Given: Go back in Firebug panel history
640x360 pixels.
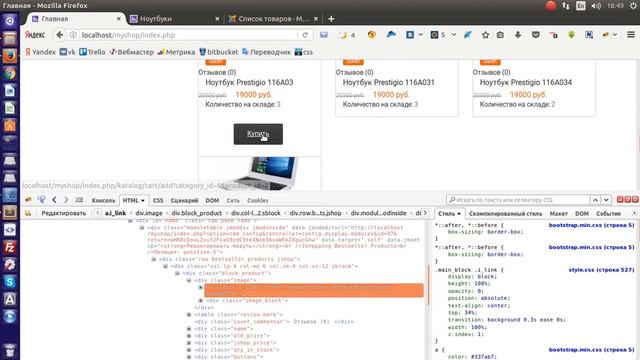Looking at the screenshot, I should pos(54,200).
